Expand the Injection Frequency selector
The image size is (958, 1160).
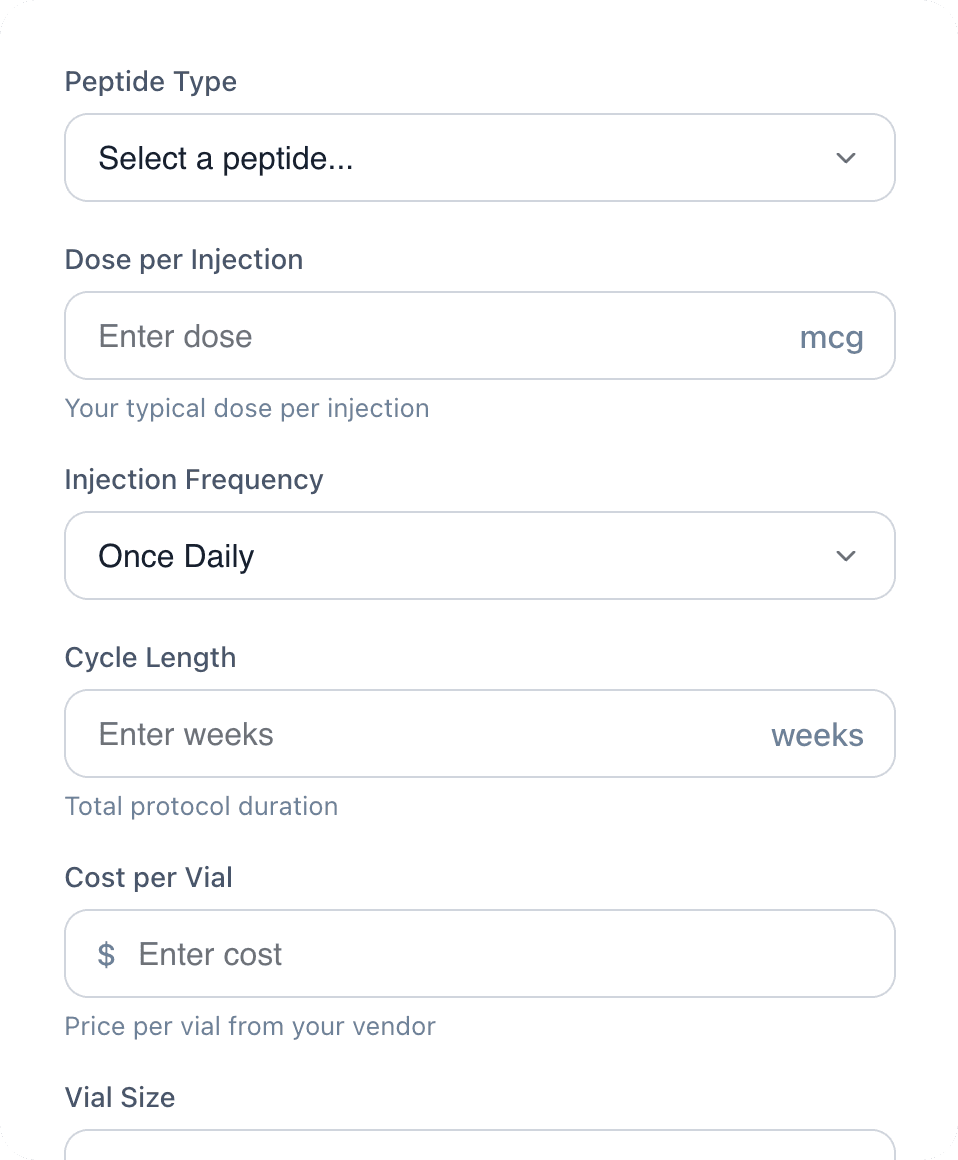[x=479, y=555]
